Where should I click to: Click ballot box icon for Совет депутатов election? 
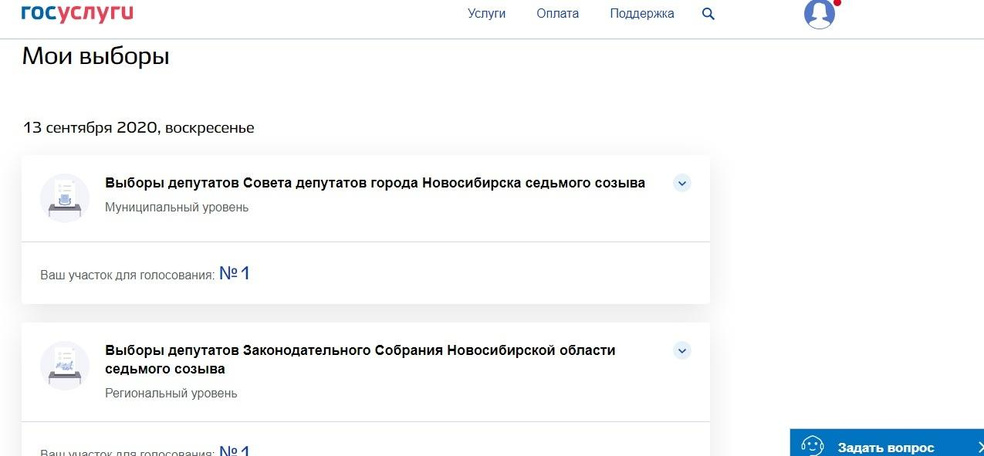[x=64, y=197]
